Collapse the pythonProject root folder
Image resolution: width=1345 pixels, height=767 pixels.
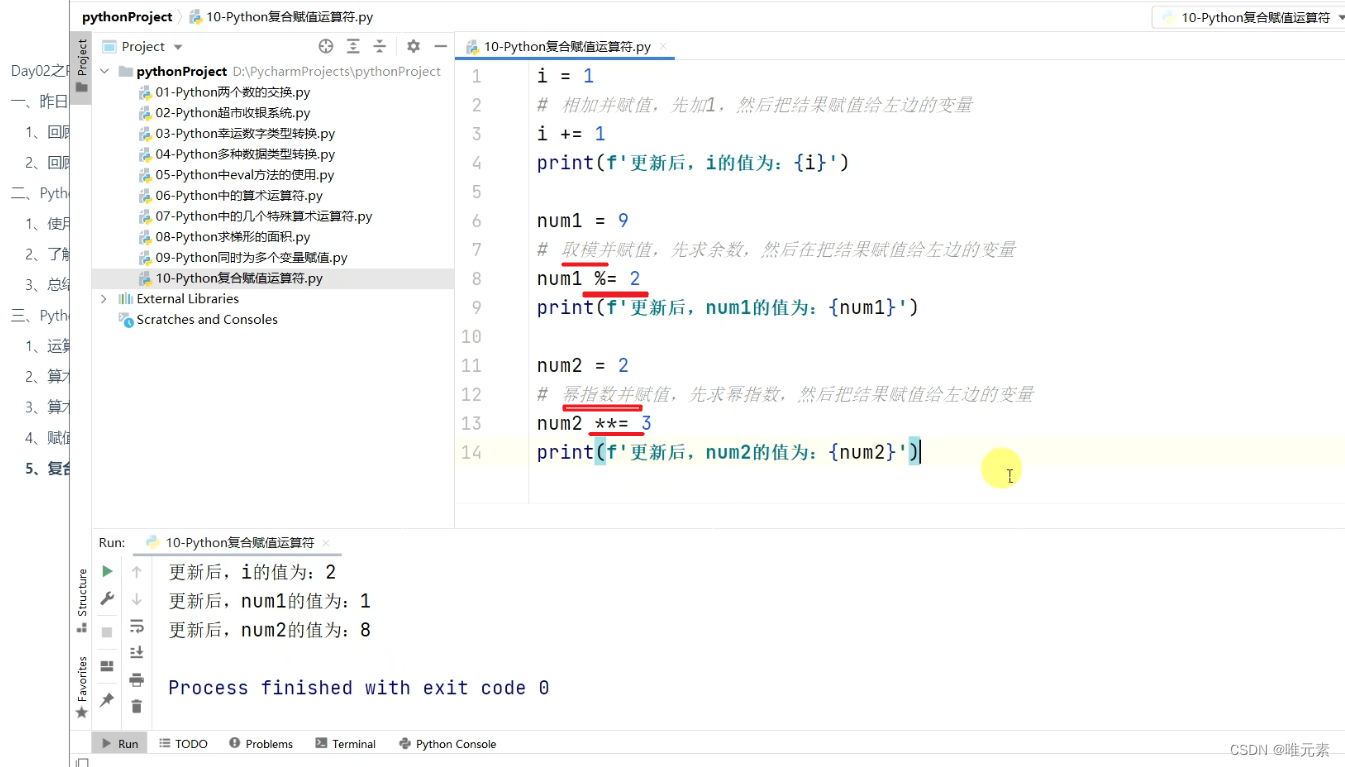(x=104, y=71)
